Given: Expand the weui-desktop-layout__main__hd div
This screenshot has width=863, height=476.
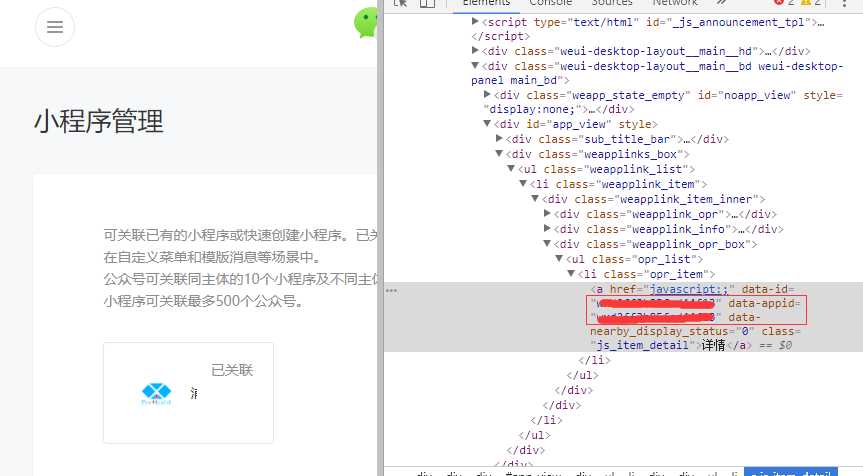Looking at the screenshot, I should point(475,50).
